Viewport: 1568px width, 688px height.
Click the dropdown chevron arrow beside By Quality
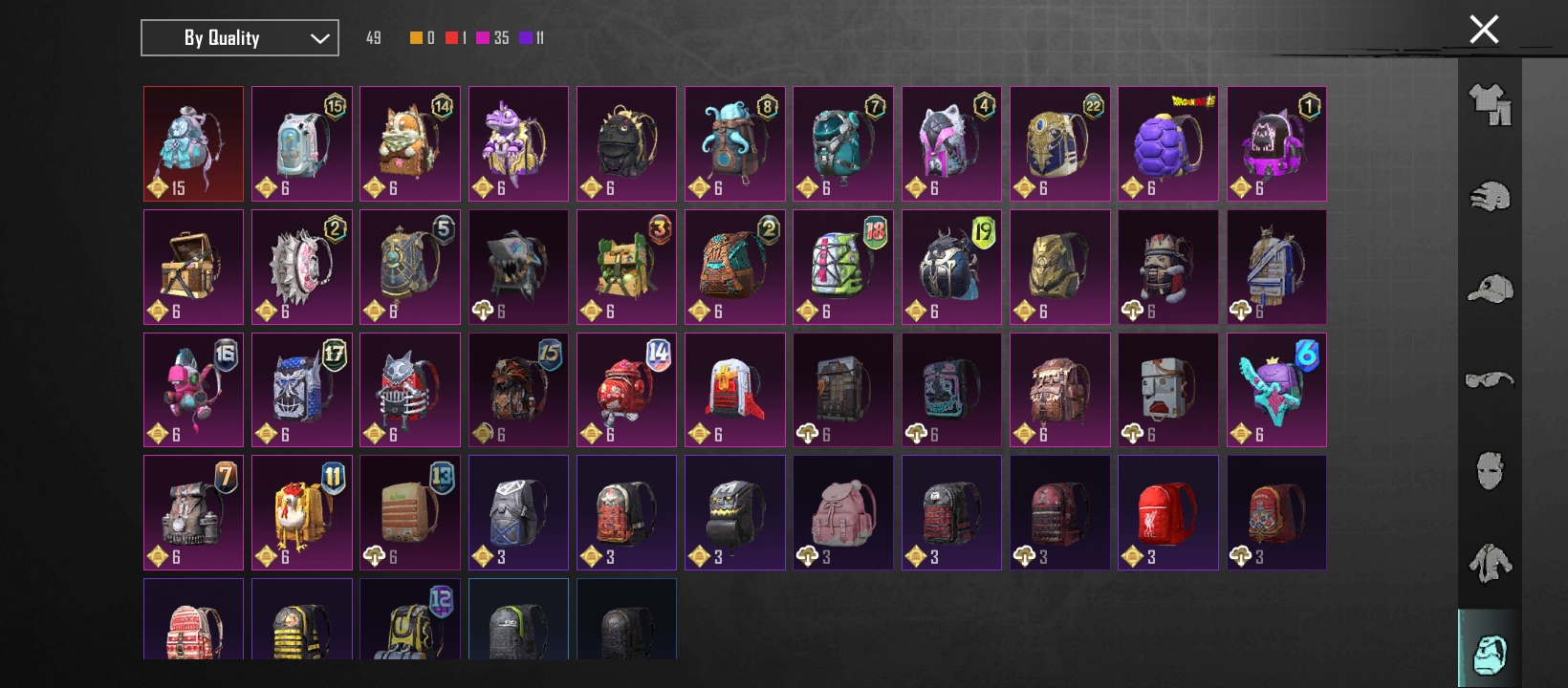tap(319, 39)
